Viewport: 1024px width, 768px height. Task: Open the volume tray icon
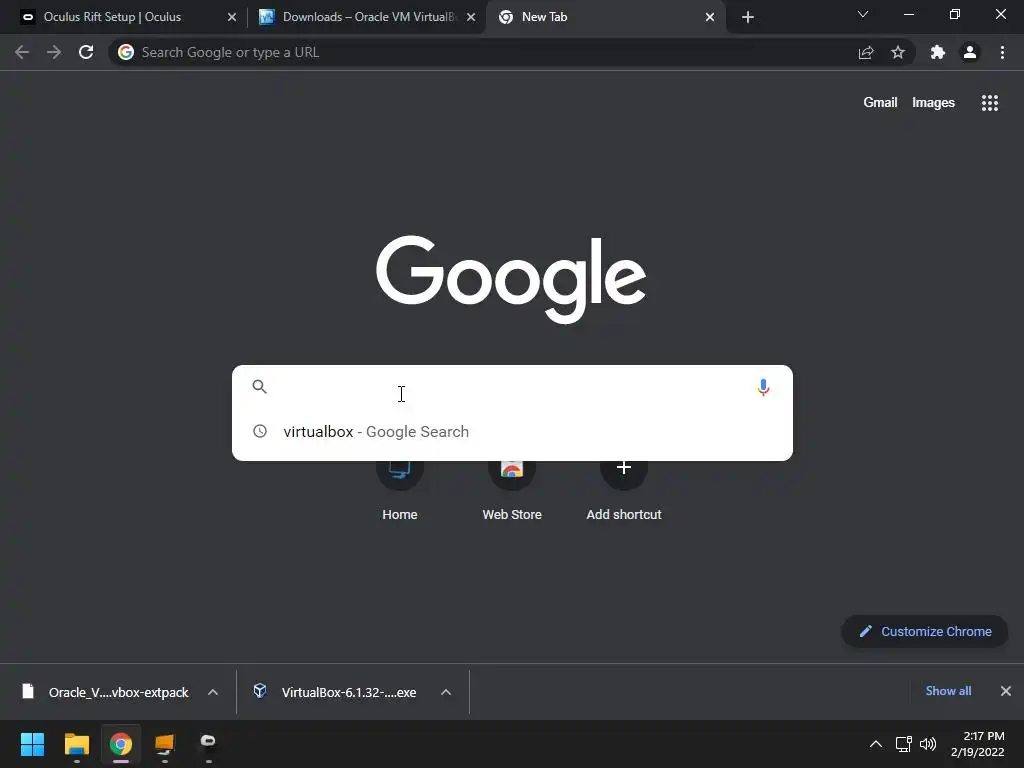pos(928,744)
